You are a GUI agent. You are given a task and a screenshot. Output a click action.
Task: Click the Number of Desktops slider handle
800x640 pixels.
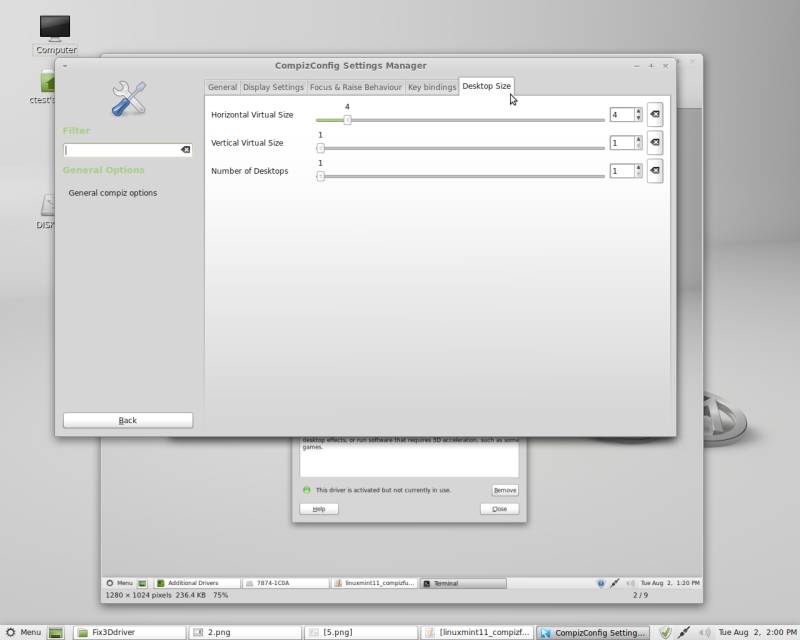320,176
